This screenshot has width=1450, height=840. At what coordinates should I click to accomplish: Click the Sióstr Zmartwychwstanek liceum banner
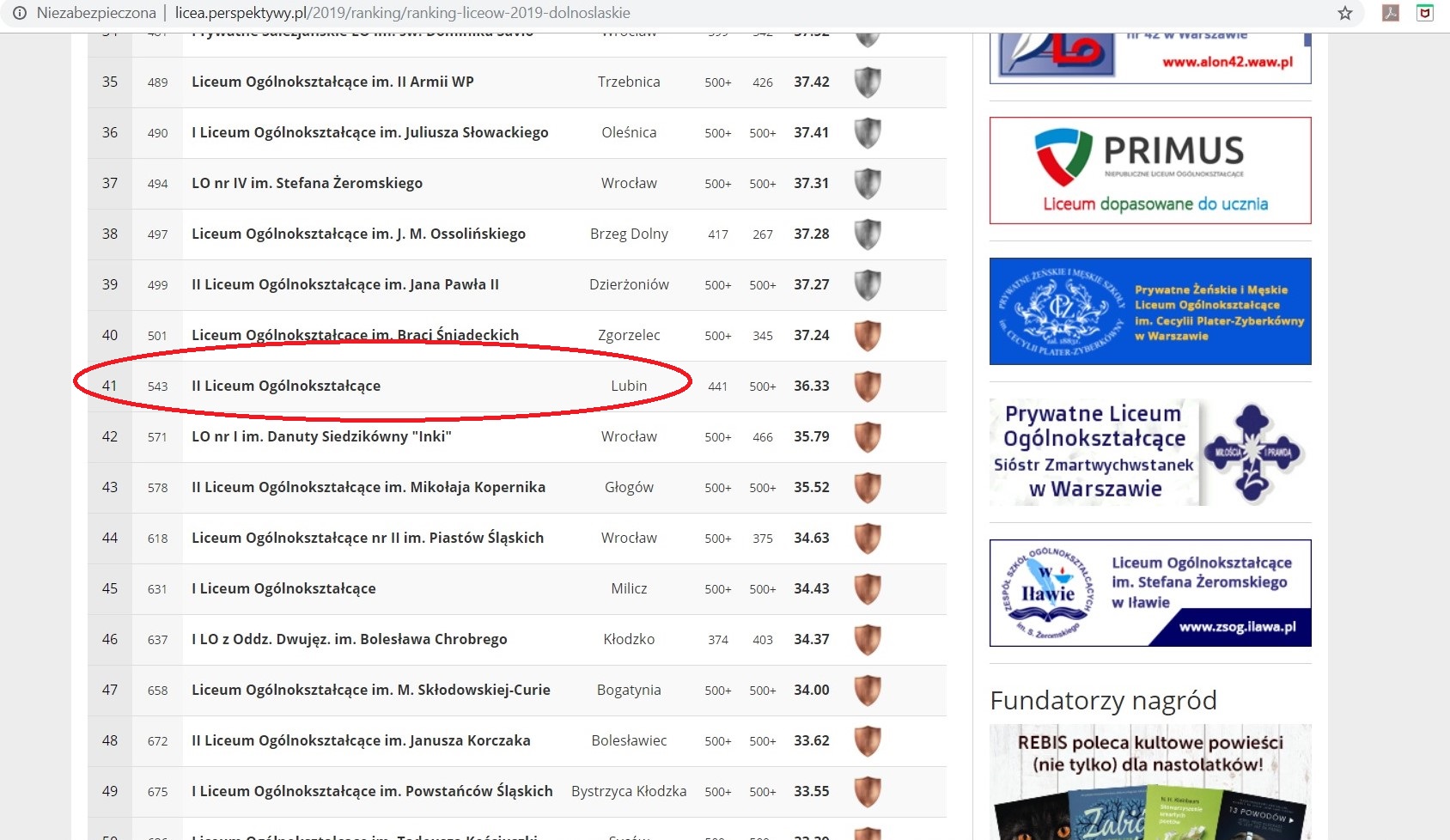1150,452
